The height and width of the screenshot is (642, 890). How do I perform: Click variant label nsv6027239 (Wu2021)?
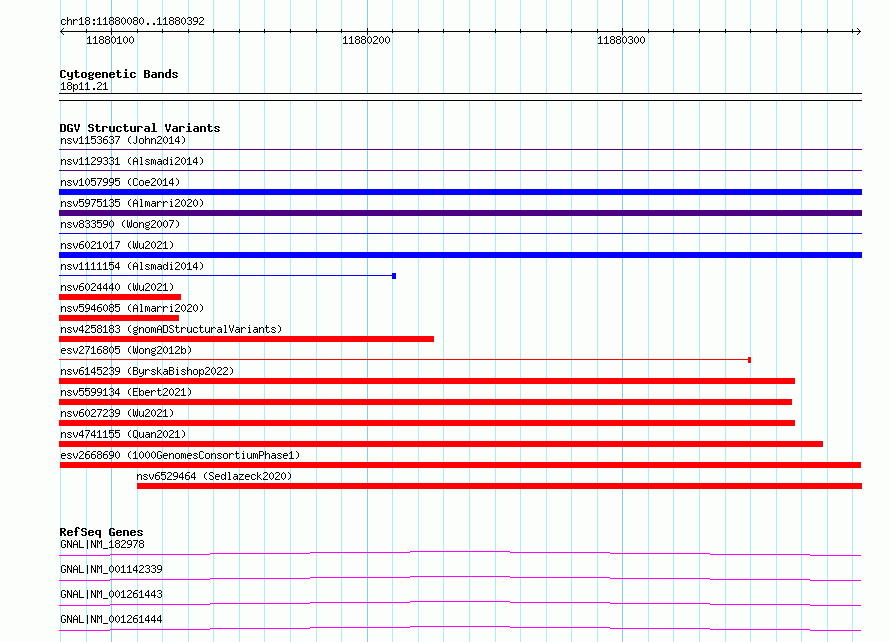(x=117, y=413)
